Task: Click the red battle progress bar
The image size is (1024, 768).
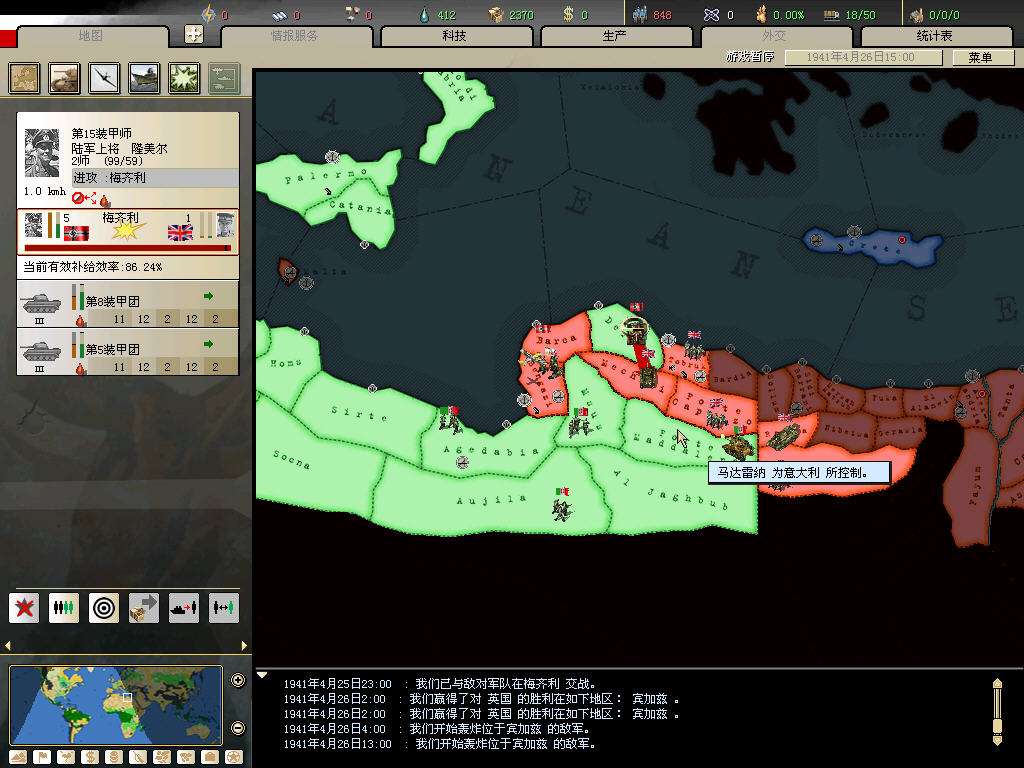Action: point(127,248)
